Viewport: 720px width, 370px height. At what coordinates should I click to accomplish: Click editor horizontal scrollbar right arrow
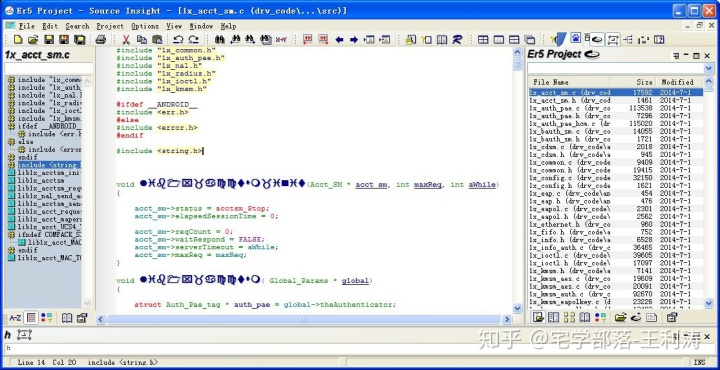(x=507, y=319)
